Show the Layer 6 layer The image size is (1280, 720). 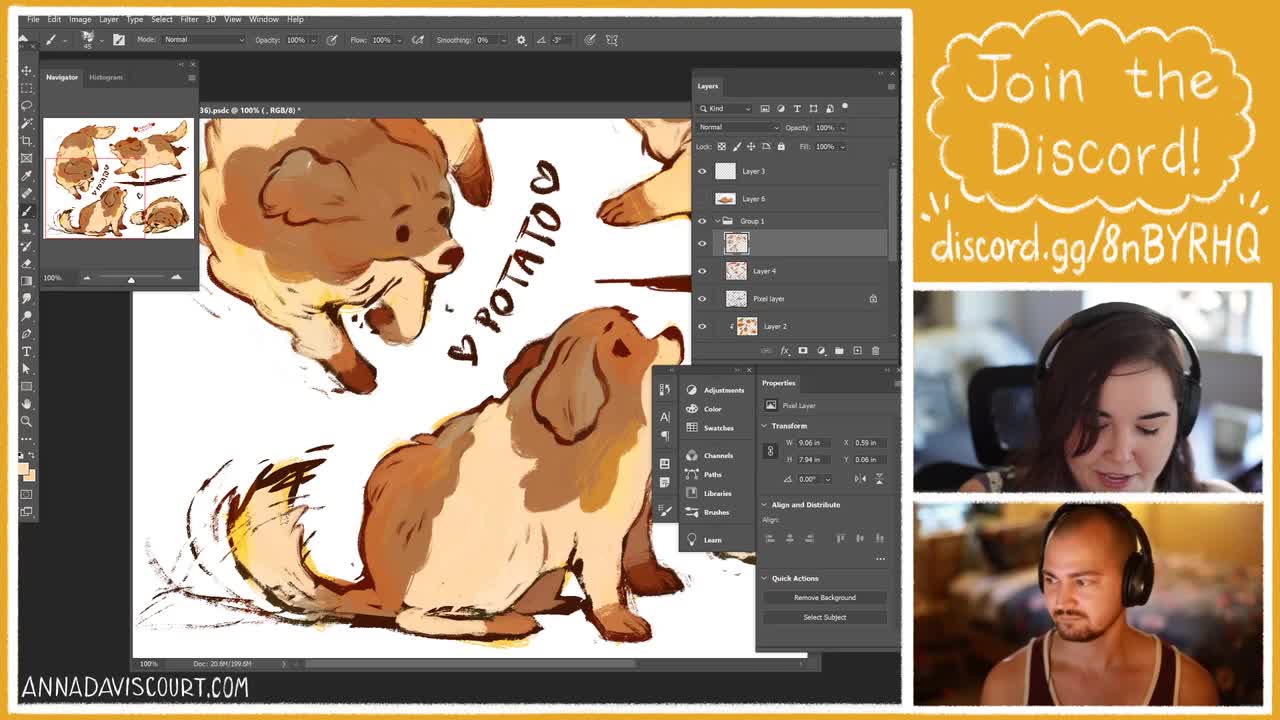702,199
